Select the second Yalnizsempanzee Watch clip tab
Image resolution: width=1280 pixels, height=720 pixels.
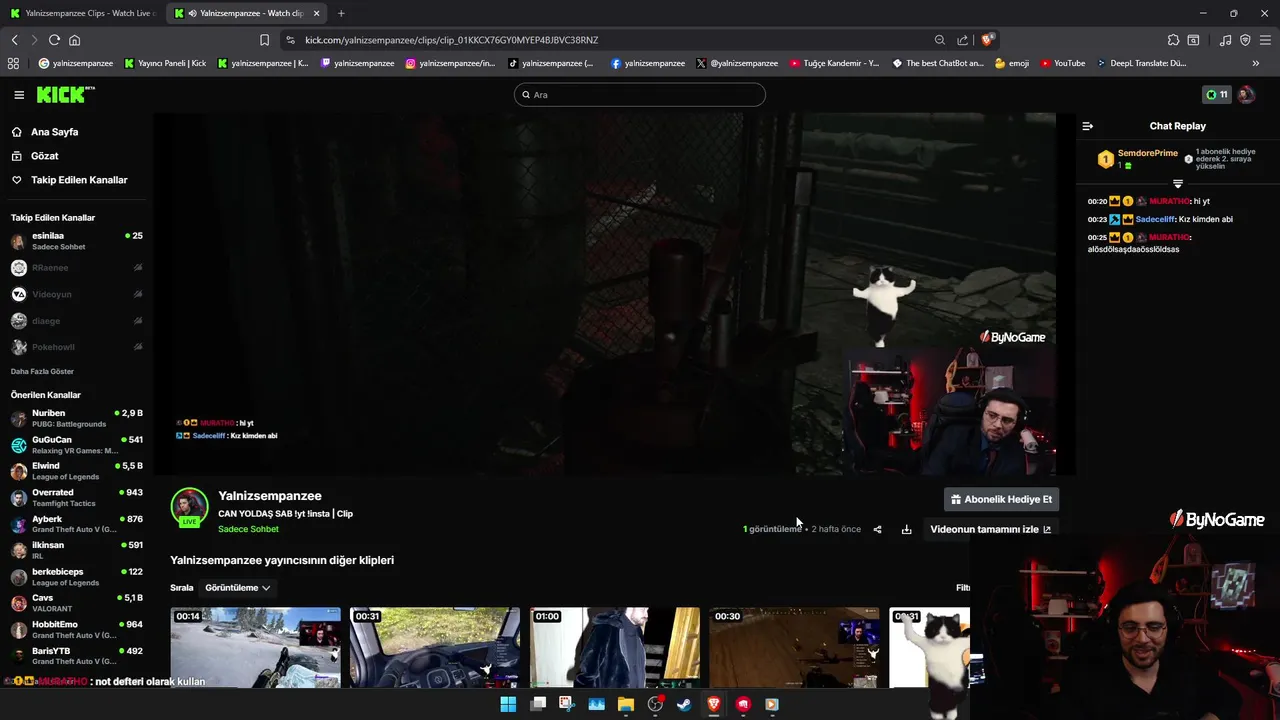click(245, 13)
